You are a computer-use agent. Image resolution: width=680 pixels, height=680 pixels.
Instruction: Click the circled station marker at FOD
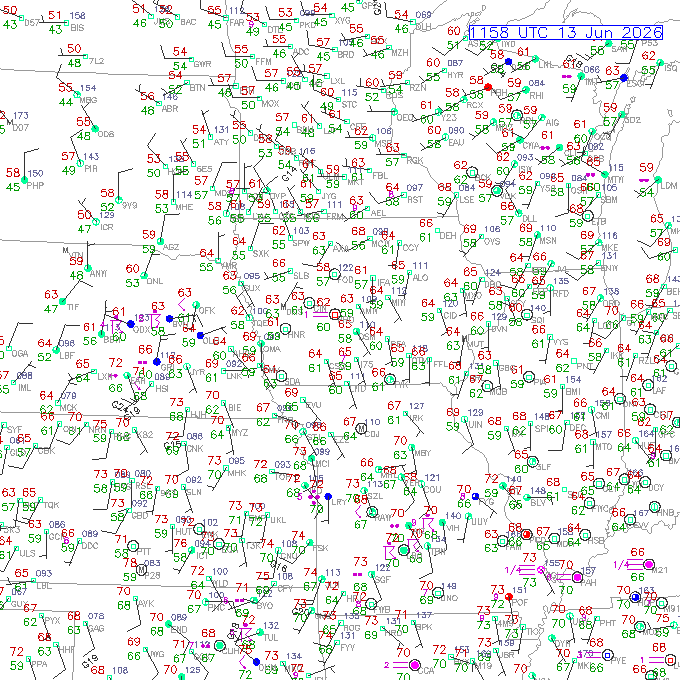[334, 274]
